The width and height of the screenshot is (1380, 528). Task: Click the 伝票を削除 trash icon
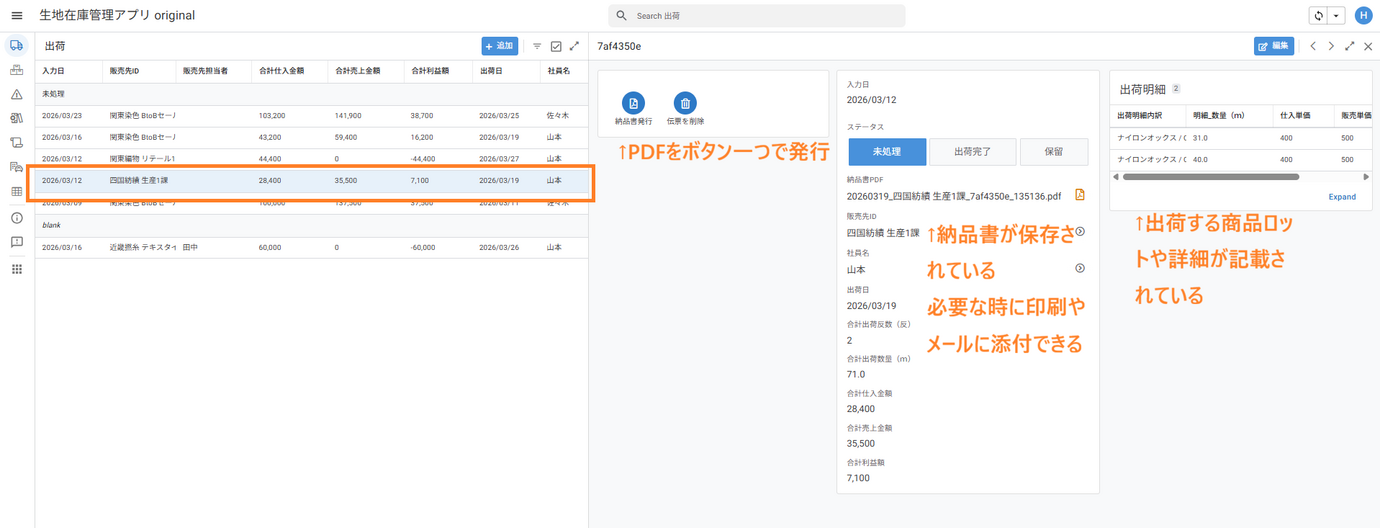[685, 103]
